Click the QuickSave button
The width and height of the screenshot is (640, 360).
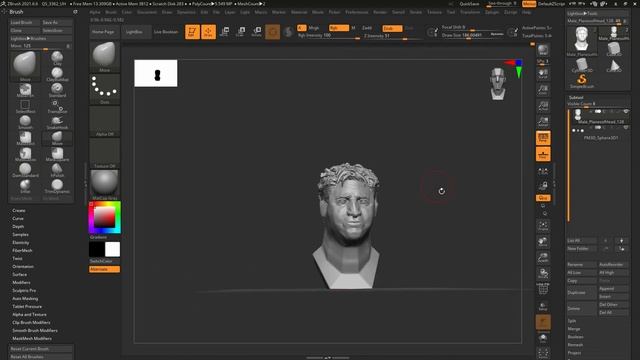point(469,4)
